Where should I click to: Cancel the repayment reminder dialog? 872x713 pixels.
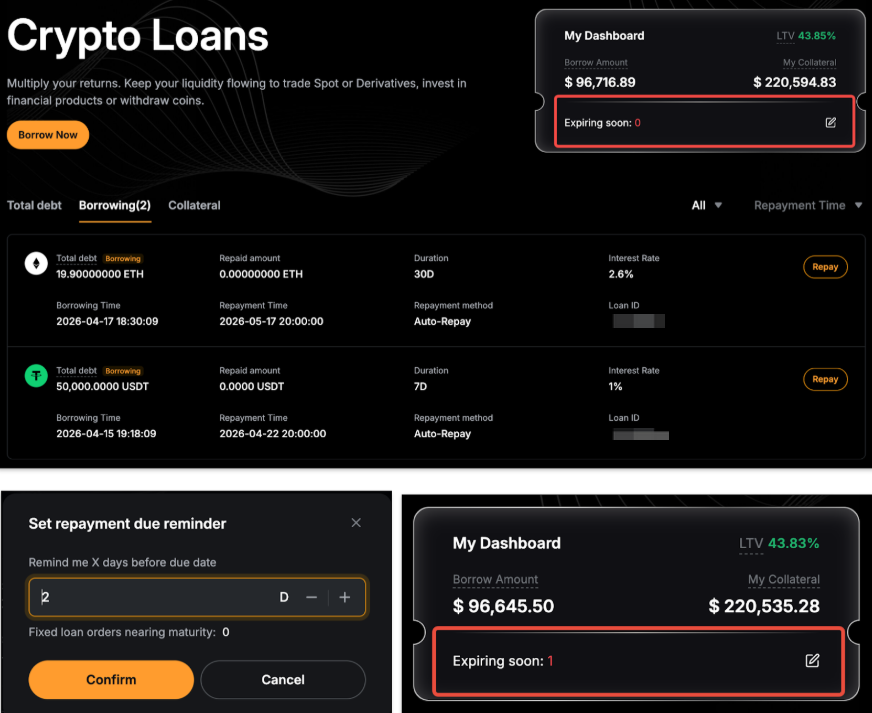click(283, 679)
